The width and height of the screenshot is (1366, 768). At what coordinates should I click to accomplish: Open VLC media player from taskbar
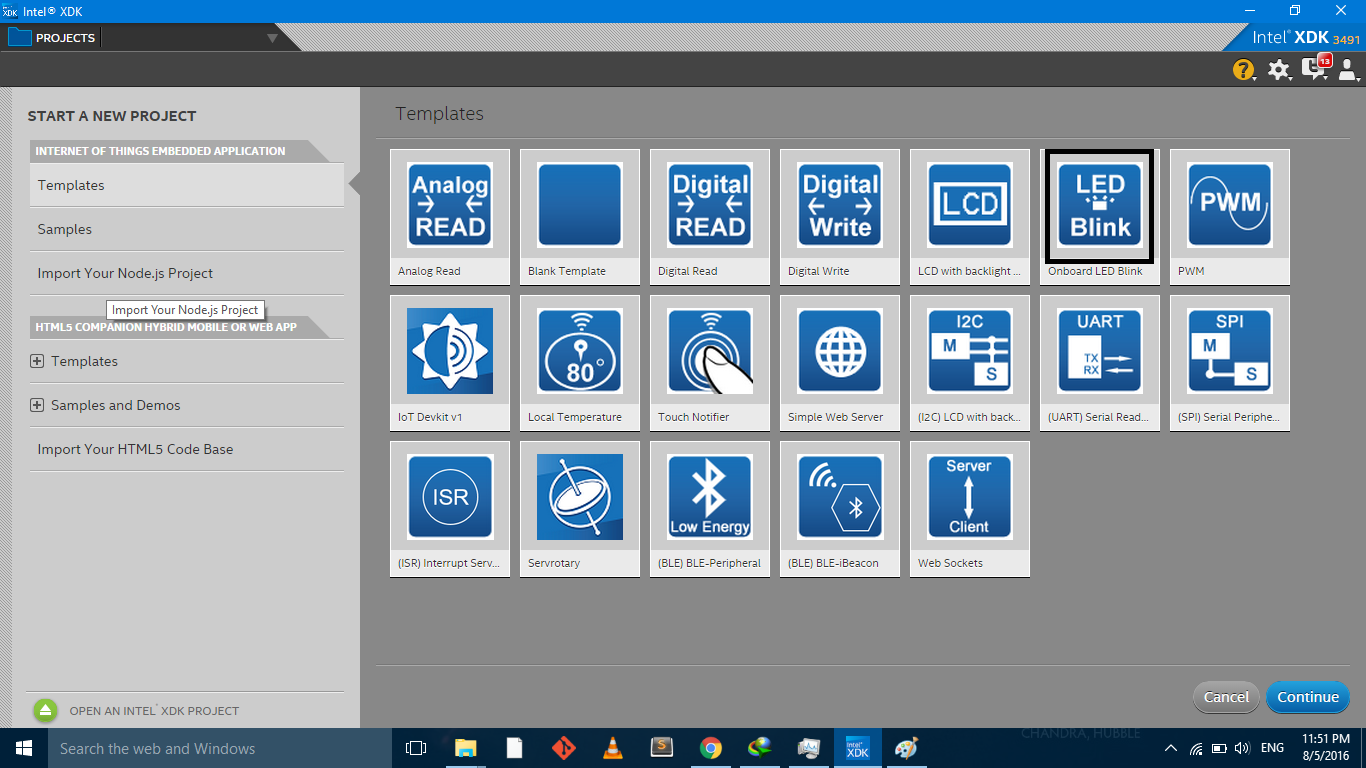point(613,748)
